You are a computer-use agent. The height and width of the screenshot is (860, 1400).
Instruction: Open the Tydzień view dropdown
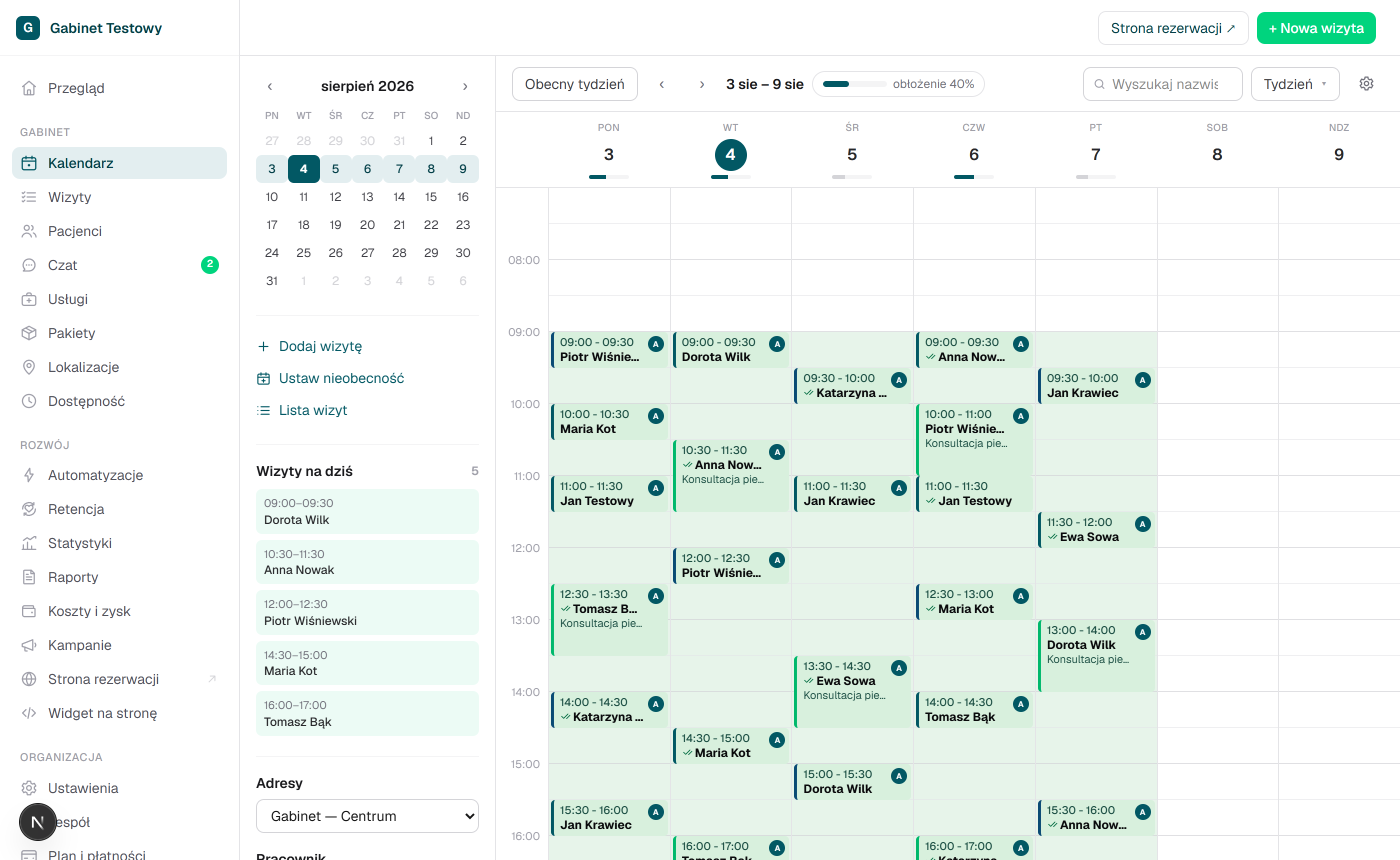1295,84
